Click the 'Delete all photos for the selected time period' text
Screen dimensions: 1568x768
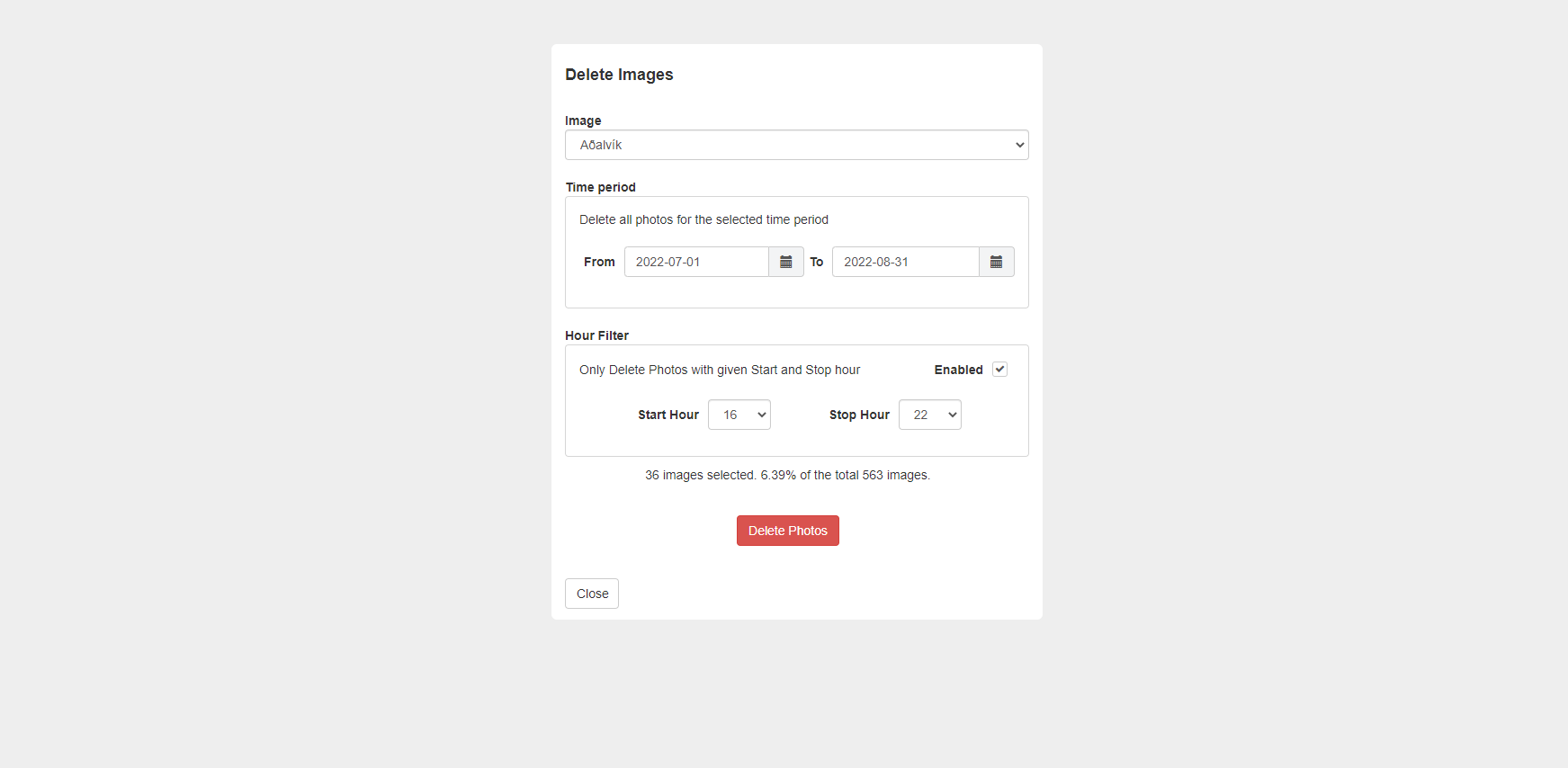point(703,219)
